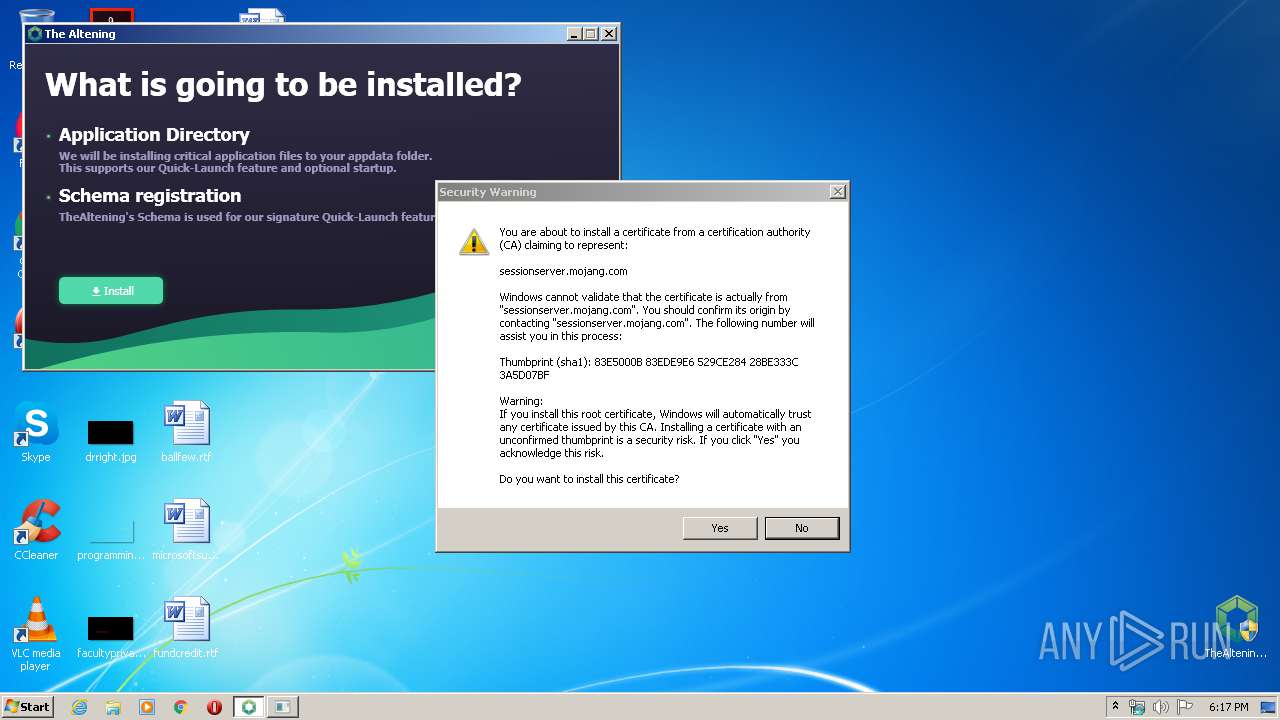Viewport: 1280px width, 720px height.
Task: Select the fundcredit.rtf desktop document
Action: tap(186, 627)
